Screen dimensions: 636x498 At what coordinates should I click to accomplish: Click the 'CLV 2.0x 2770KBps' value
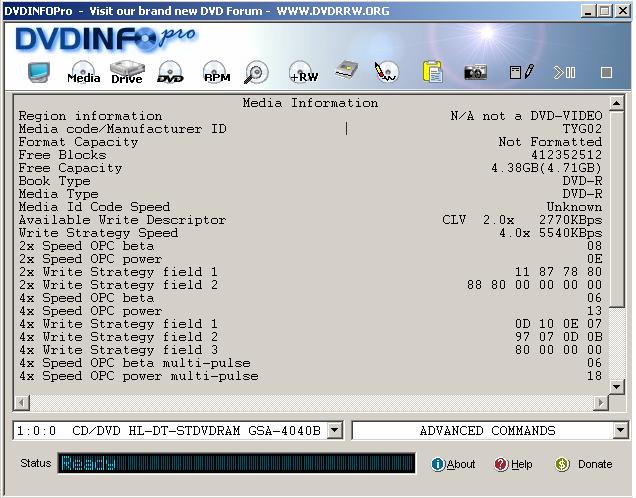522,220
